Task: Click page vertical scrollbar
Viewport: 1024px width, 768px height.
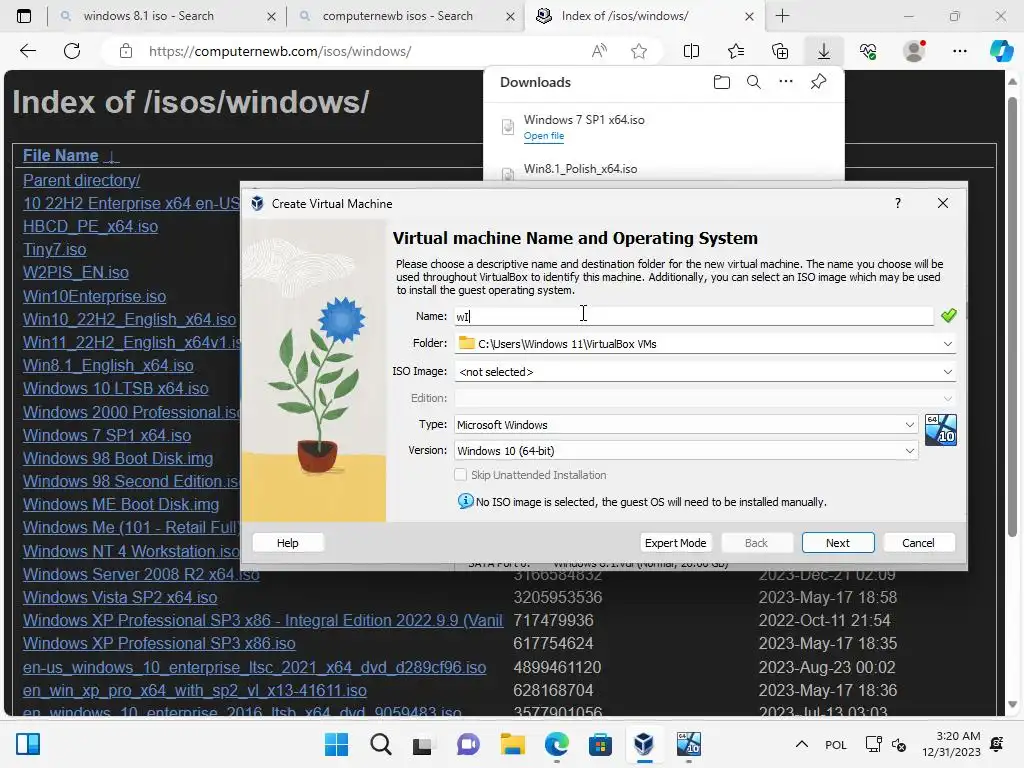Action: tap(1012, 318)
